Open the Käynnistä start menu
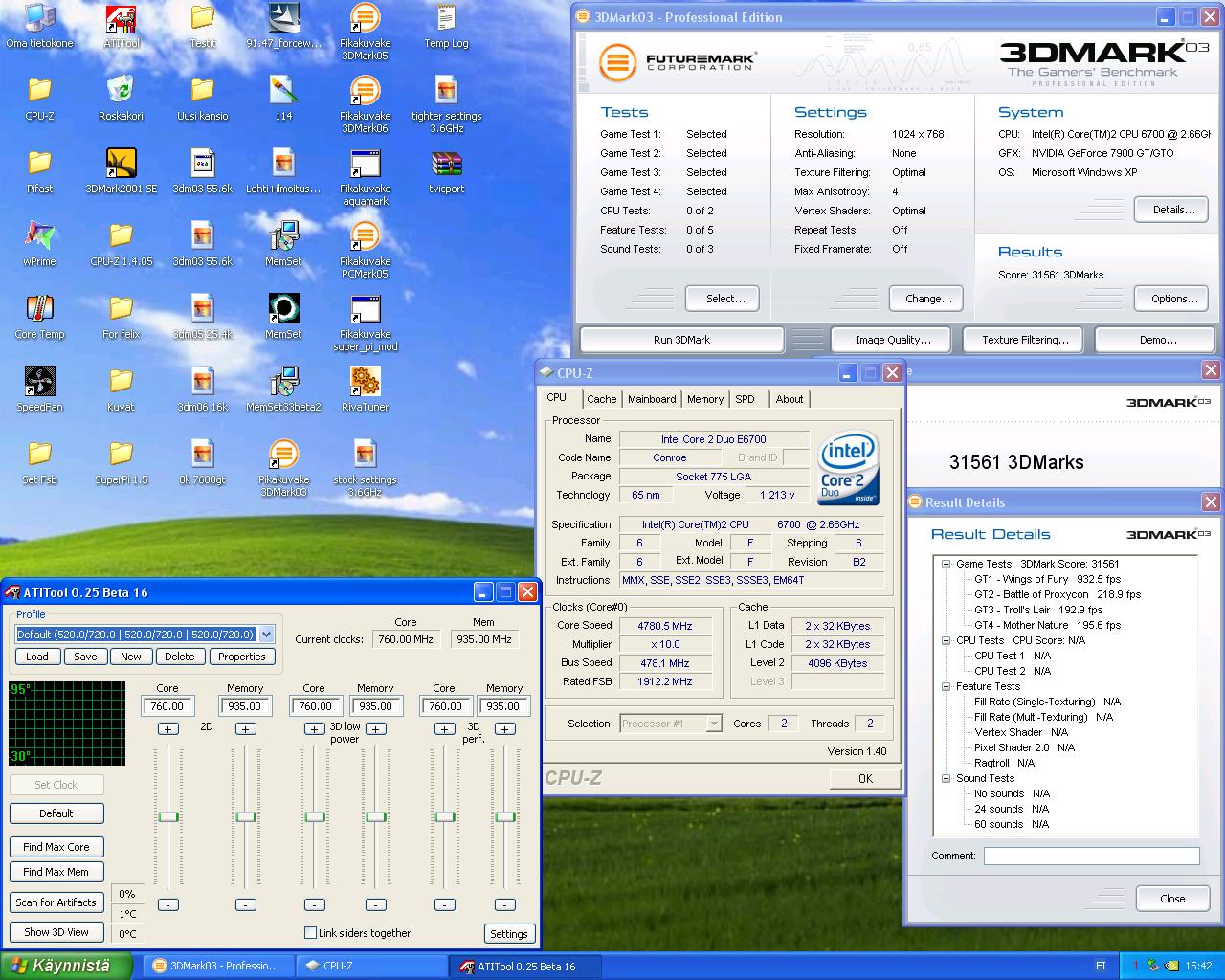The image size is (1225, 980). (66, 966)
